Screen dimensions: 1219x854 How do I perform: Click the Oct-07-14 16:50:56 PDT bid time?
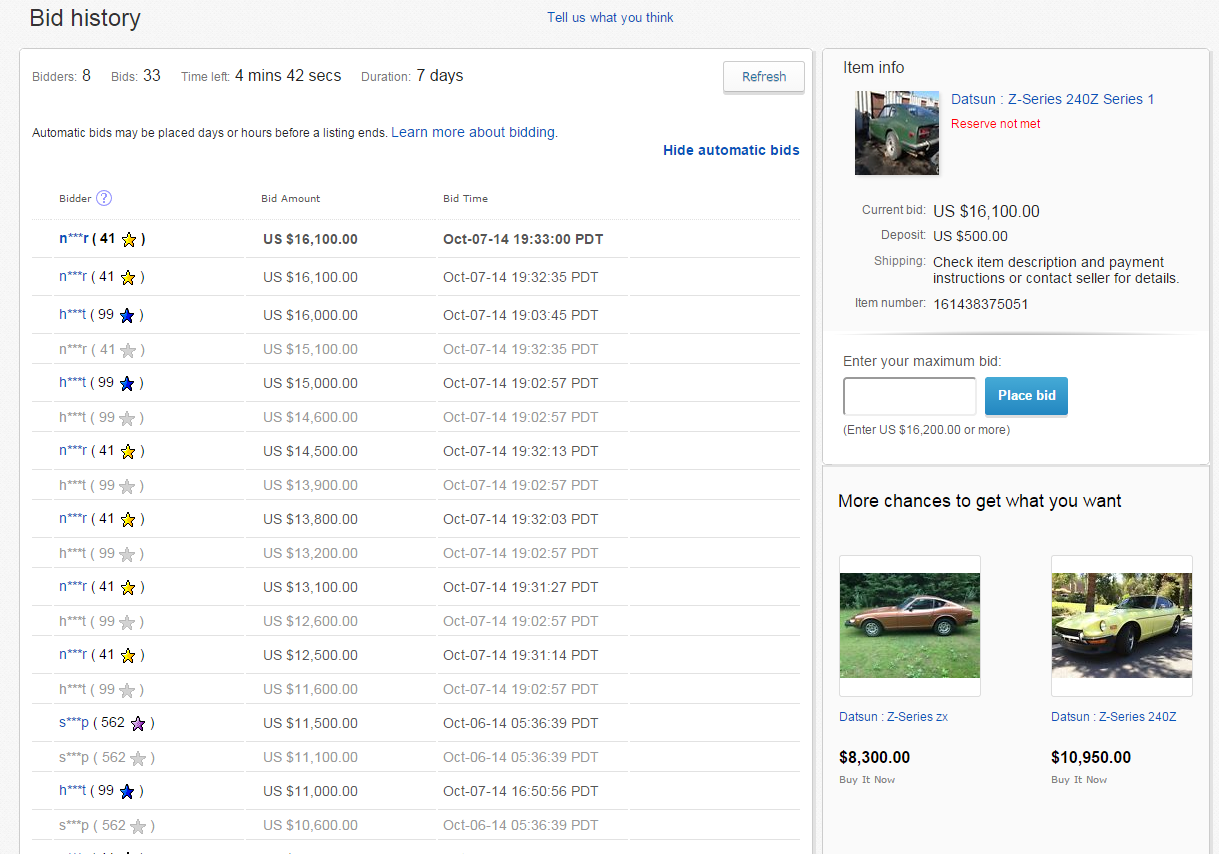(520, 791)
